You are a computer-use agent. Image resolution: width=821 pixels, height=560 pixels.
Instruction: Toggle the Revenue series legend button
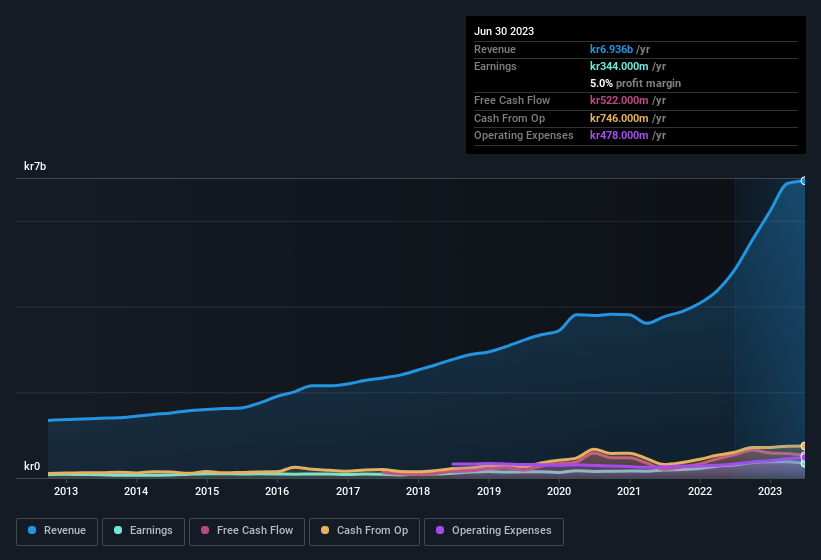[57, 532]
